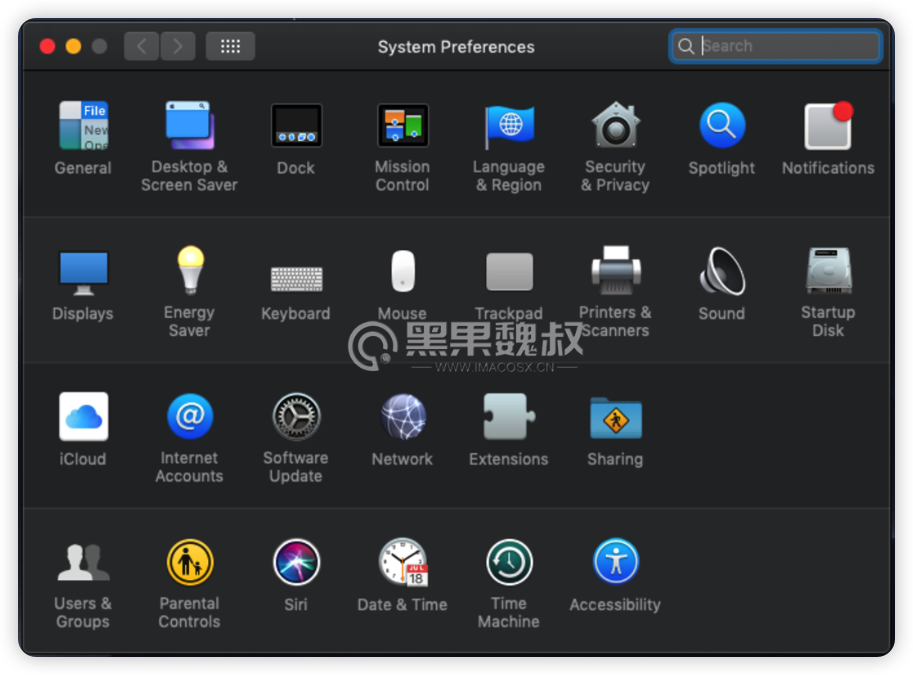913x675 pixels.
Task: Click the back navigation arrow
Action: 141,46
